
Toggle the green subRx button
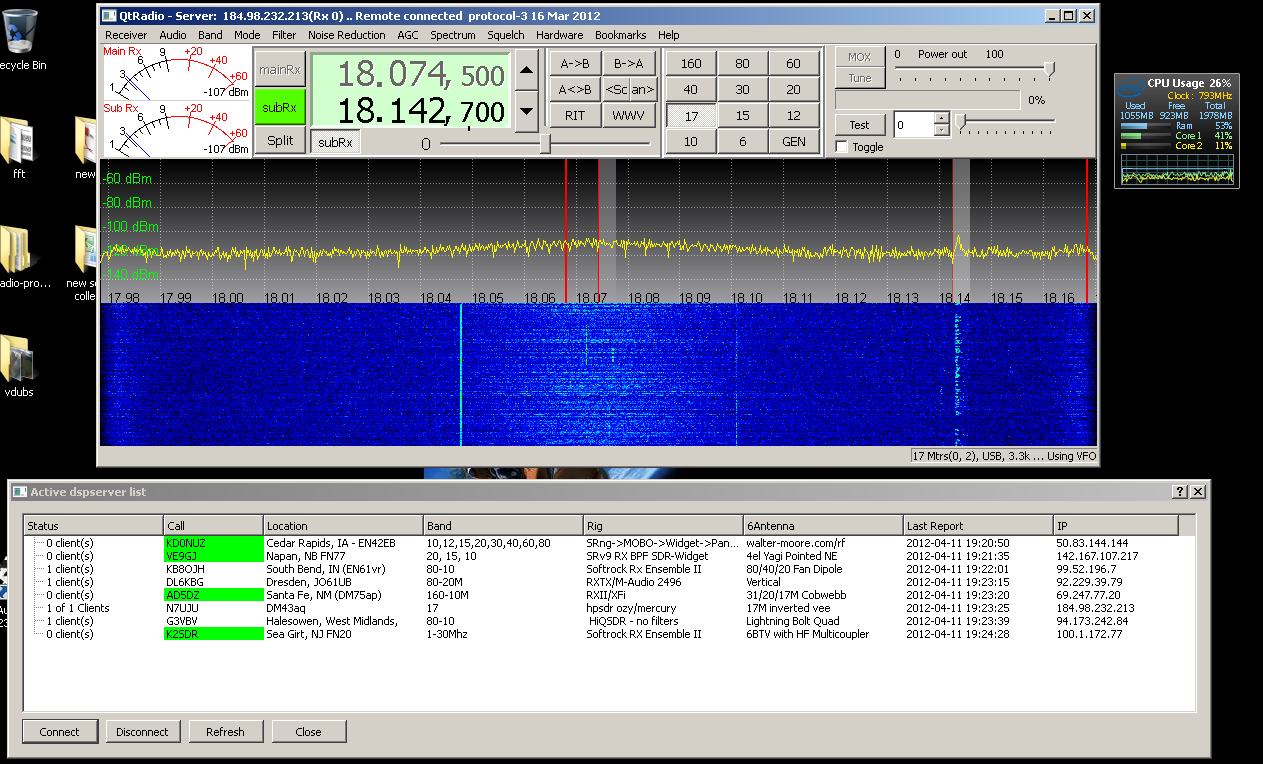[280, 107]
